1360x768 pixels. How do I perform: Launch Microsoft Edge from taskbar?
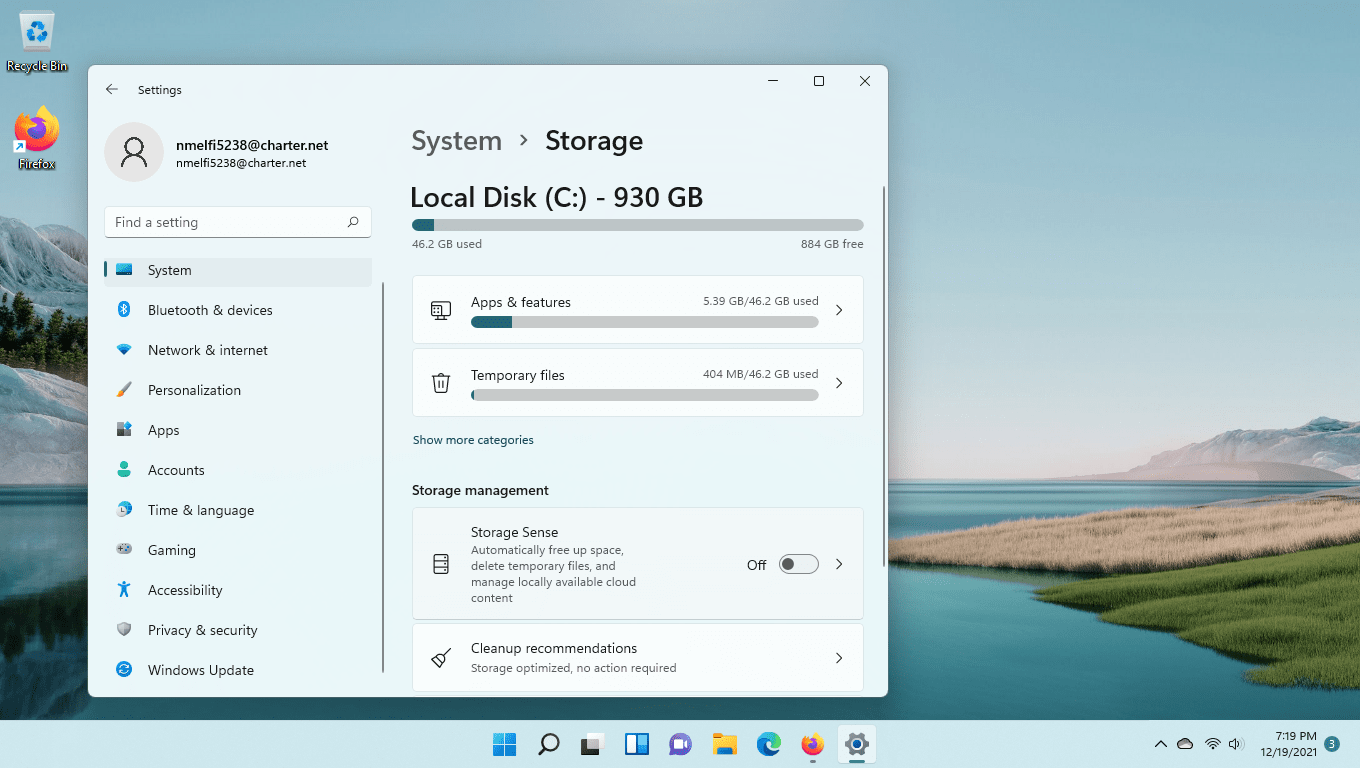pyautogui.click(x=769, y=744)
